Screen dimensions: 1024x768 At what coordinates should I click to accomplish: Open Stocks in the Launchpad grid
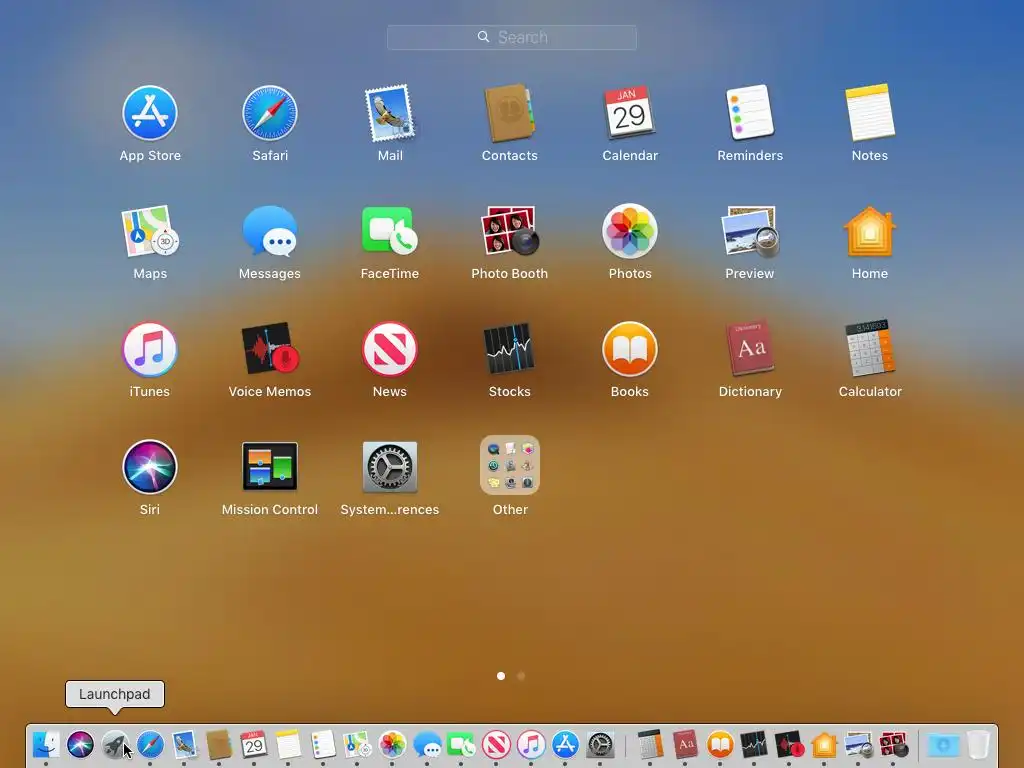[x=509, y=349]
